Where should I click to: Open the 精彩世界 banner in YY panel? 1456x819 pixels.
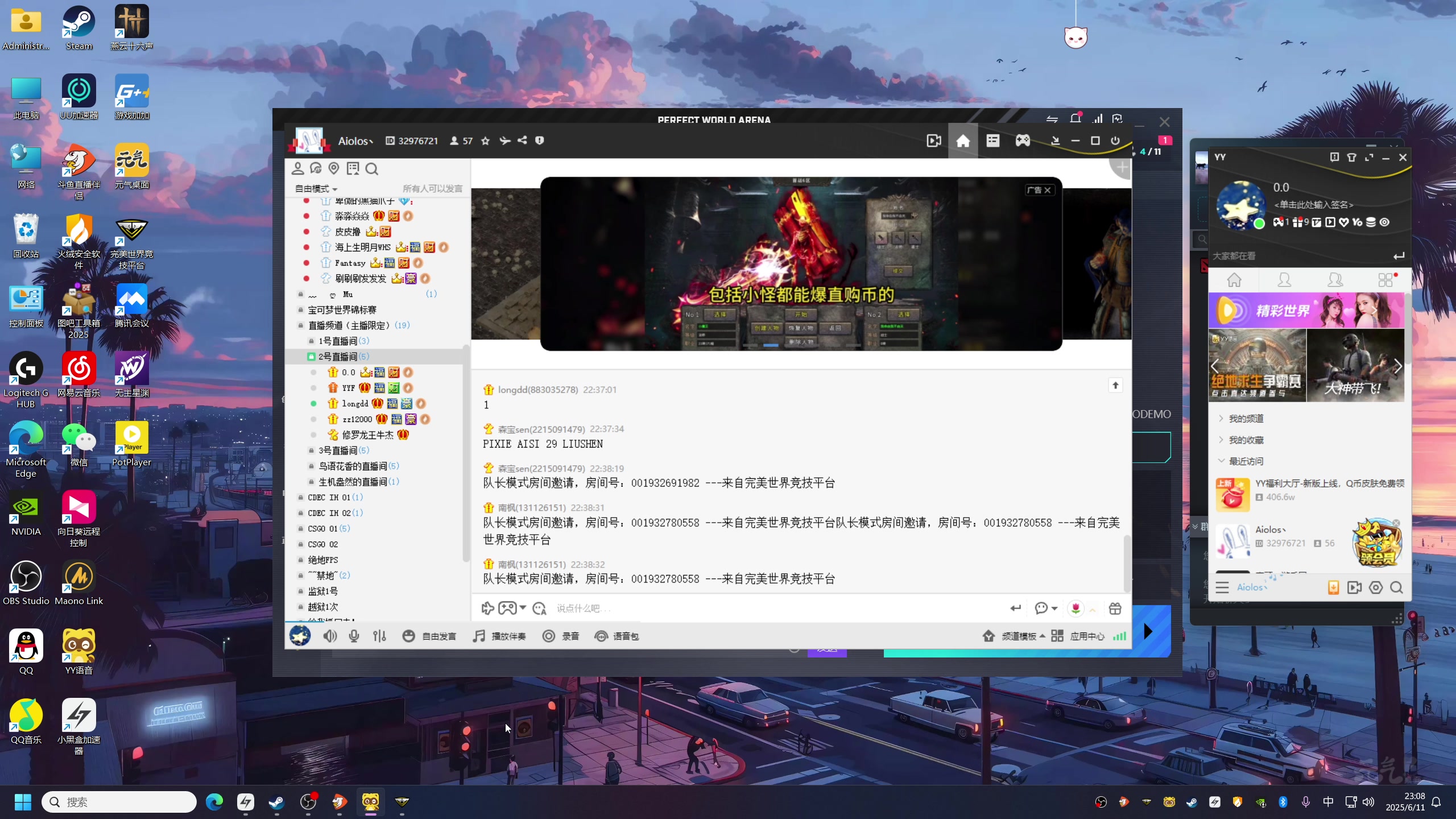(1306, 311)
